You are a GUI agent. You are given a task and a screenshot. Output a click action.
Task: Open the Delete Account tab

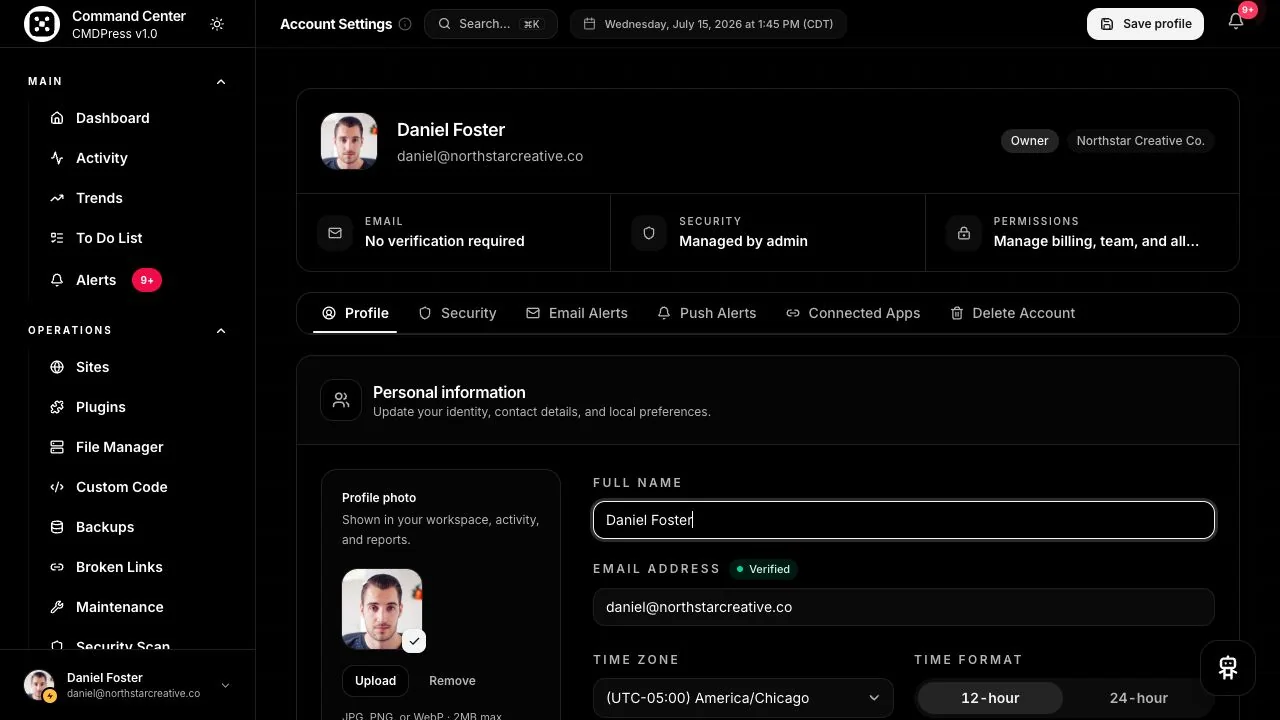click(x=1013, y=313)
